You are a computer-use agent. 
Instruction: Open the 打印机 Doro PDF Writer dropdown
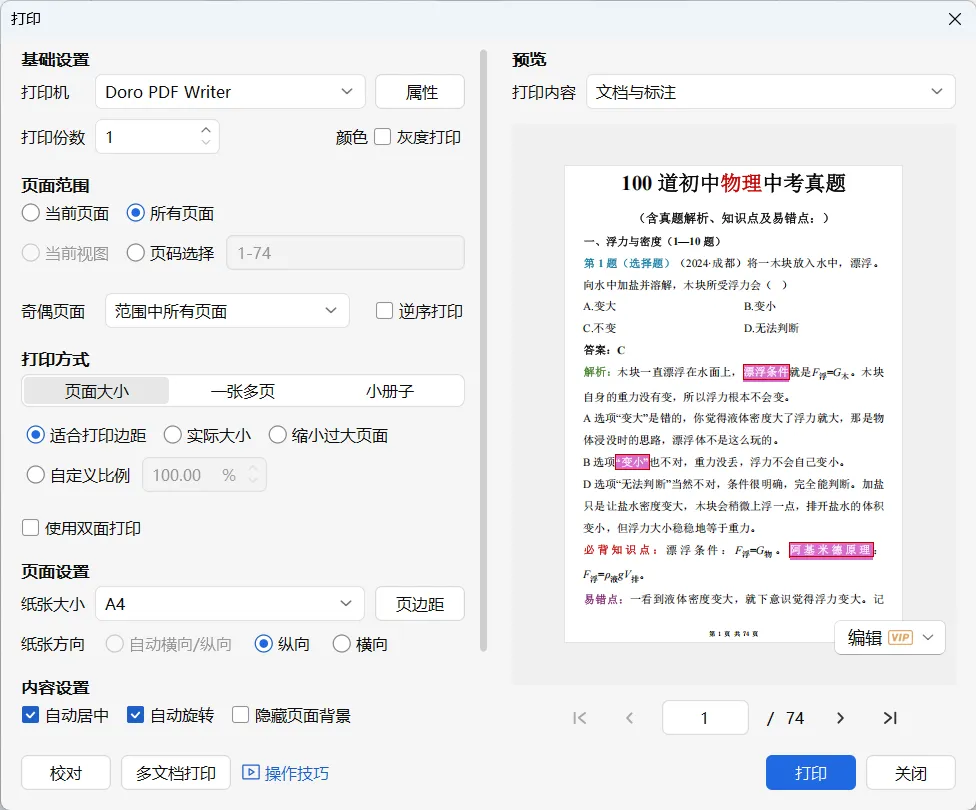point(230,92)
